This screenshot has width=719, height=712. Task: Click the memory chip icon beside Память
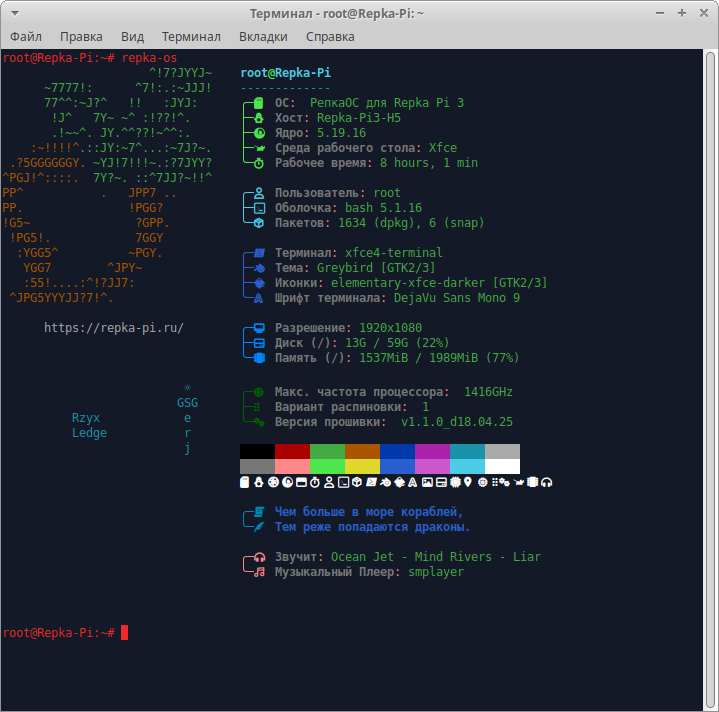point(260,358)
